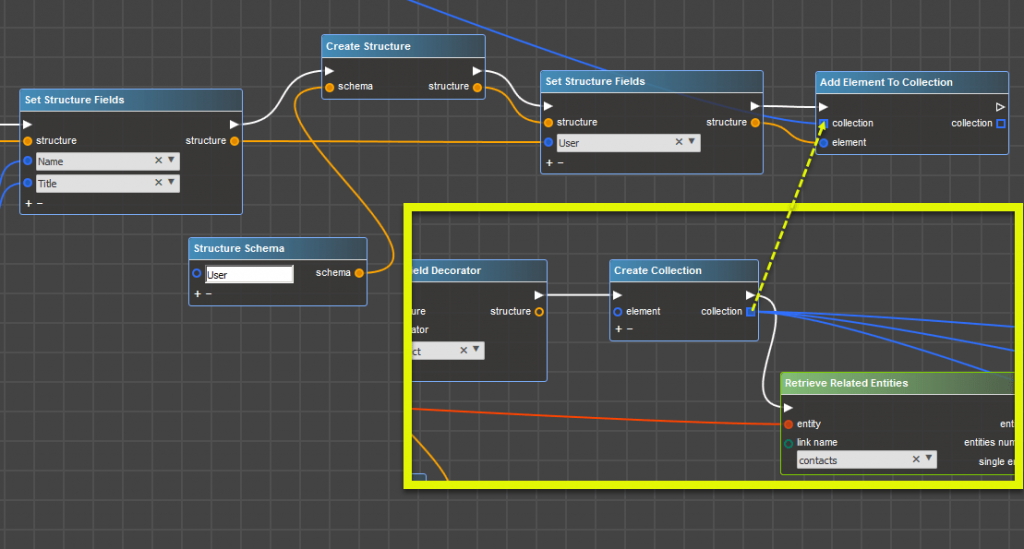The width and height of the screenshot is (1024, 549).
Task: Click the link name pin on Retrieve Related Entities
Action: (x=789, y=442)
